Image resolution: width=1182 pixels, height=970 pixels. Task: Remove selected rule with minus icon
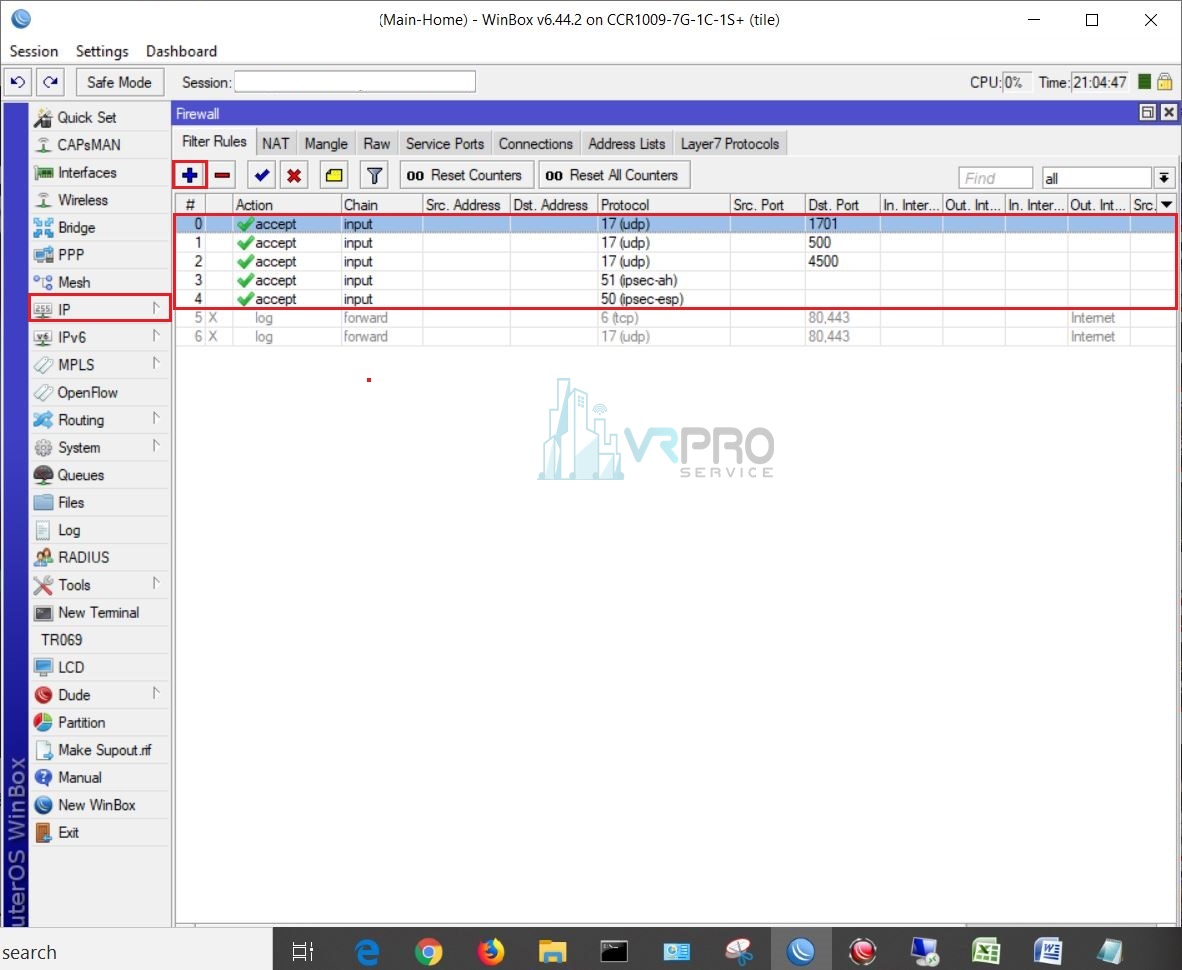tap(222, 176)
